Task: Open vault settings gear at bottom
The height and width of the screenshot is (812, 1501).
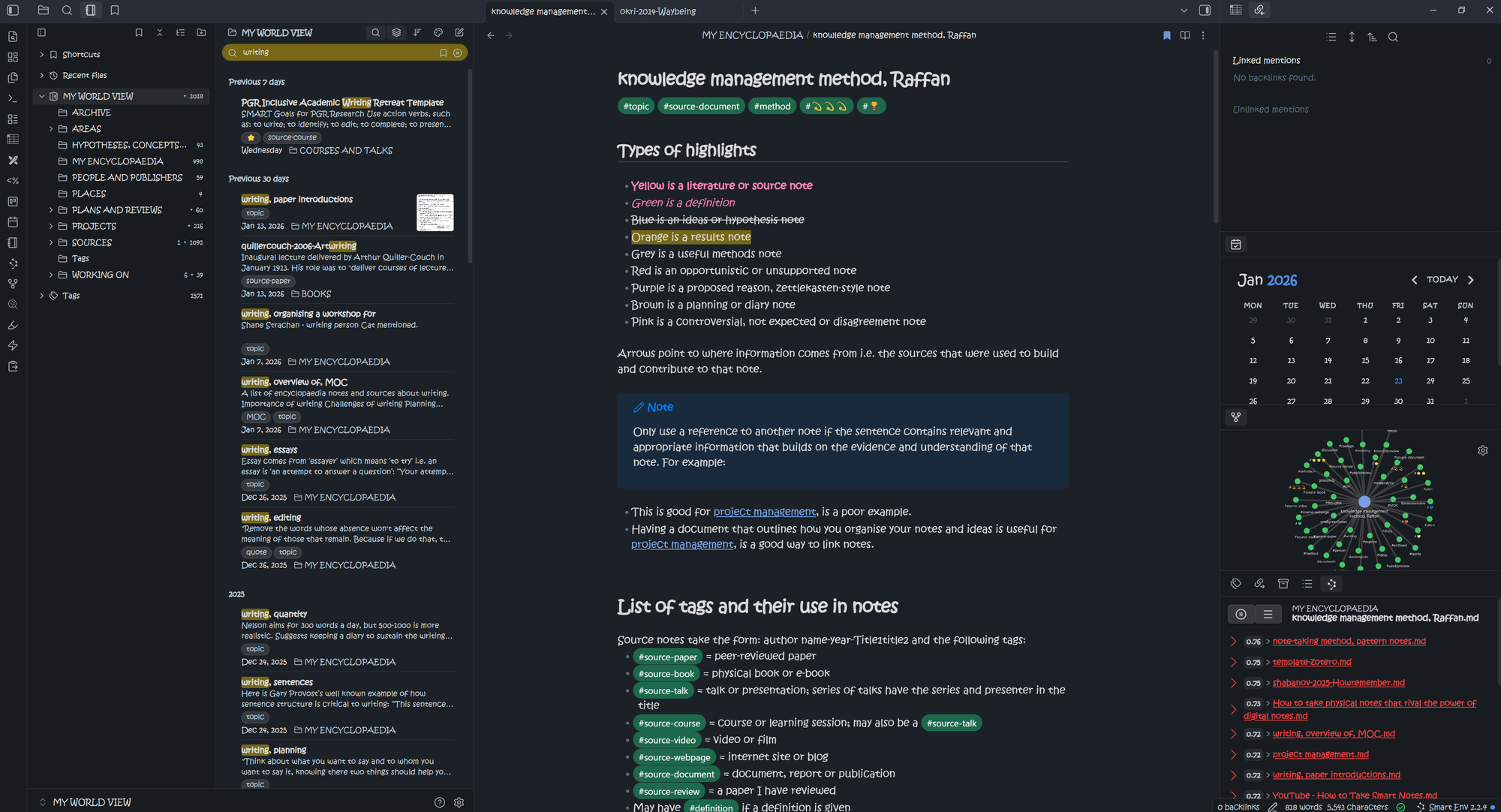Action: 459,802
